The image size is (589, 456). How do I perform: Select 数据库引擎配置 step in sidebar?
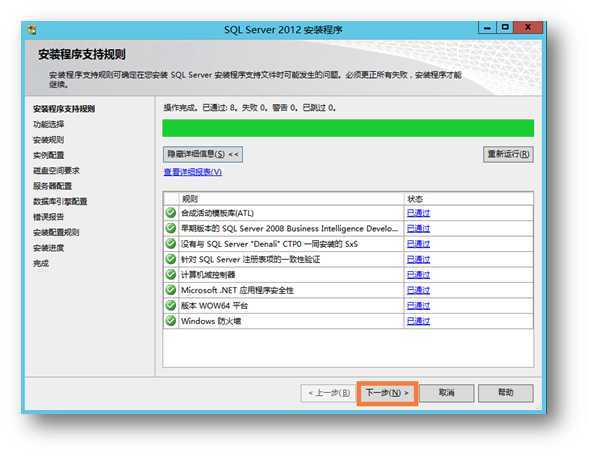click(60, 201)
